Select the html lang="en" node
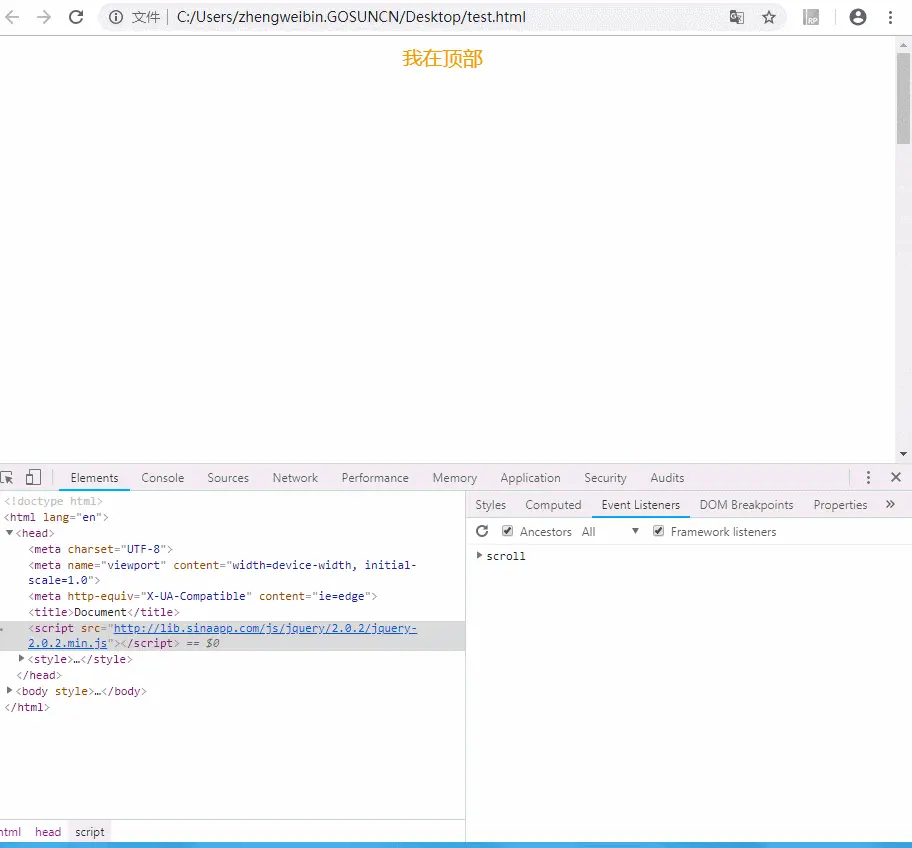Screen dimensions: 912x848 point(56,517)
